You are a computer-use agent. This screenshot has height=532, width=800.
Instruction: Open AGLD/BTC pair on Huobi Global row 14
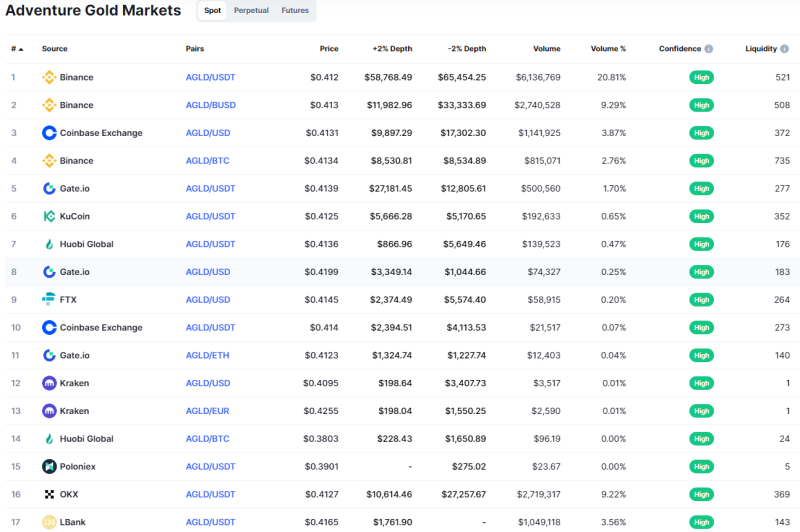[207, 439]
